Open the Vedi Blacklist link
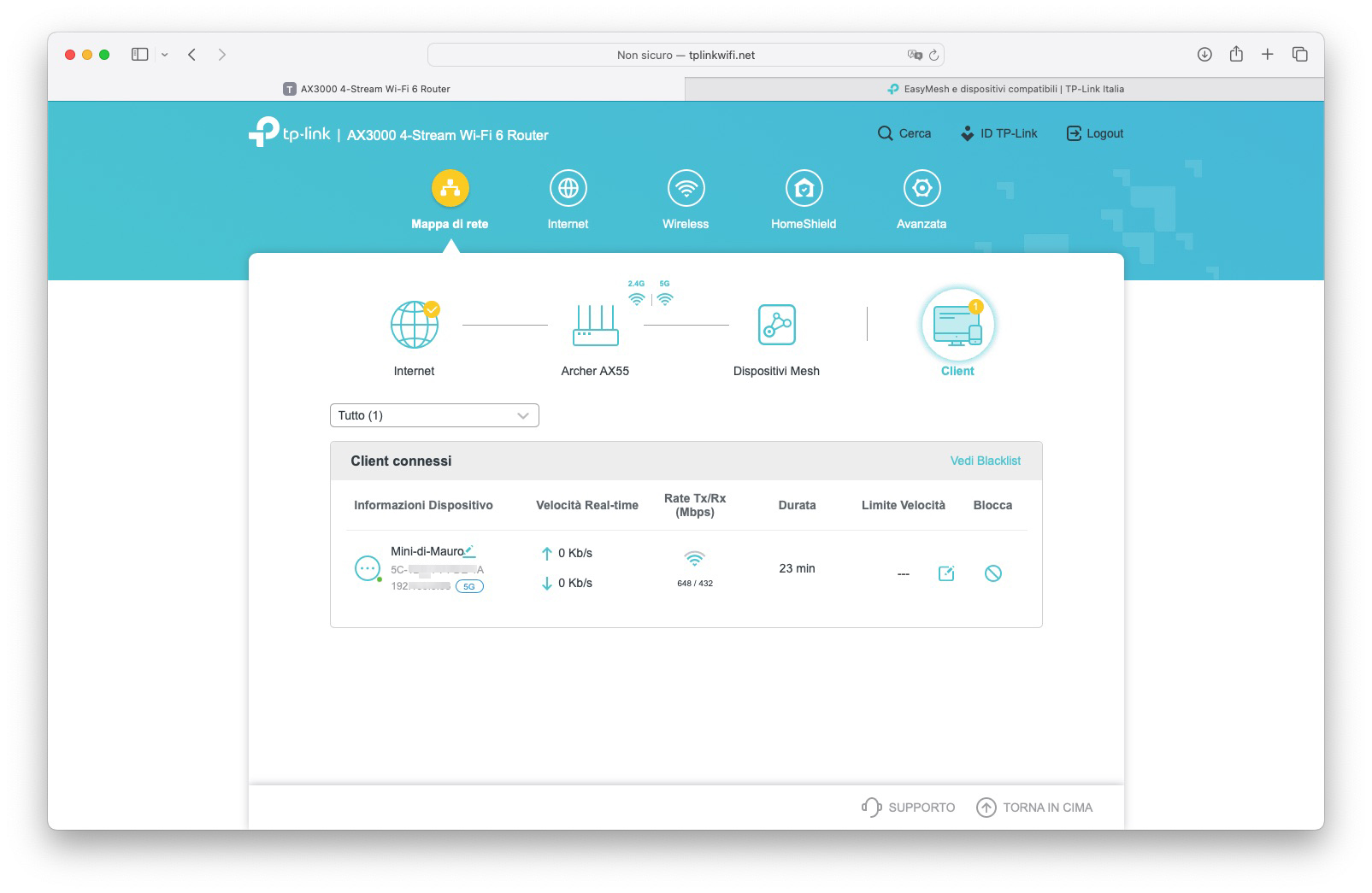 [x=986, y=461]
